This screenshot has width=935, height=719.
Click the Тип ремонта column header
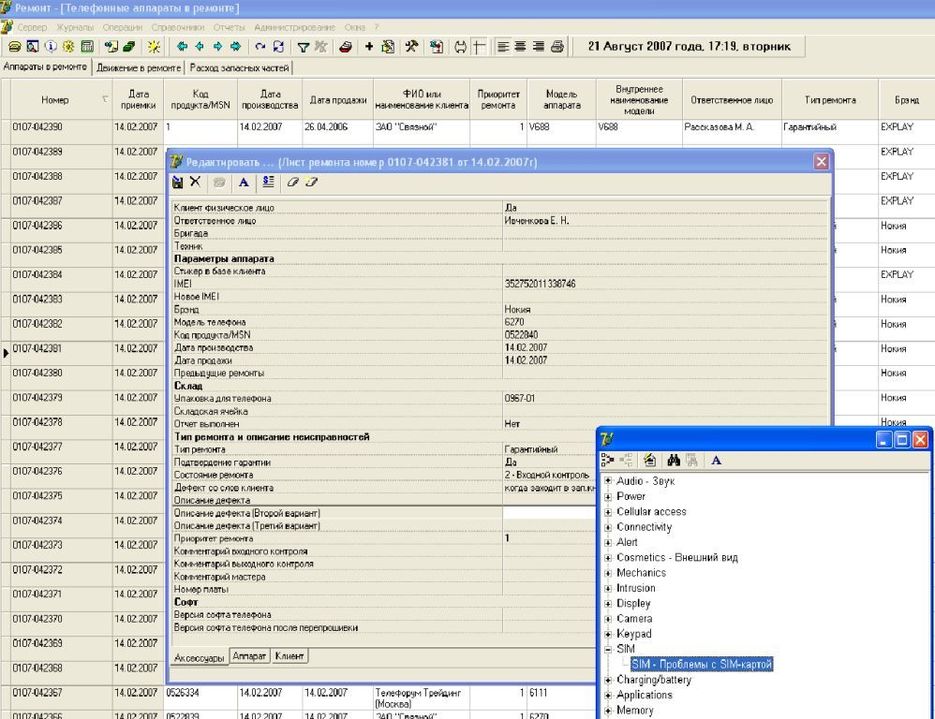point(830,100)
